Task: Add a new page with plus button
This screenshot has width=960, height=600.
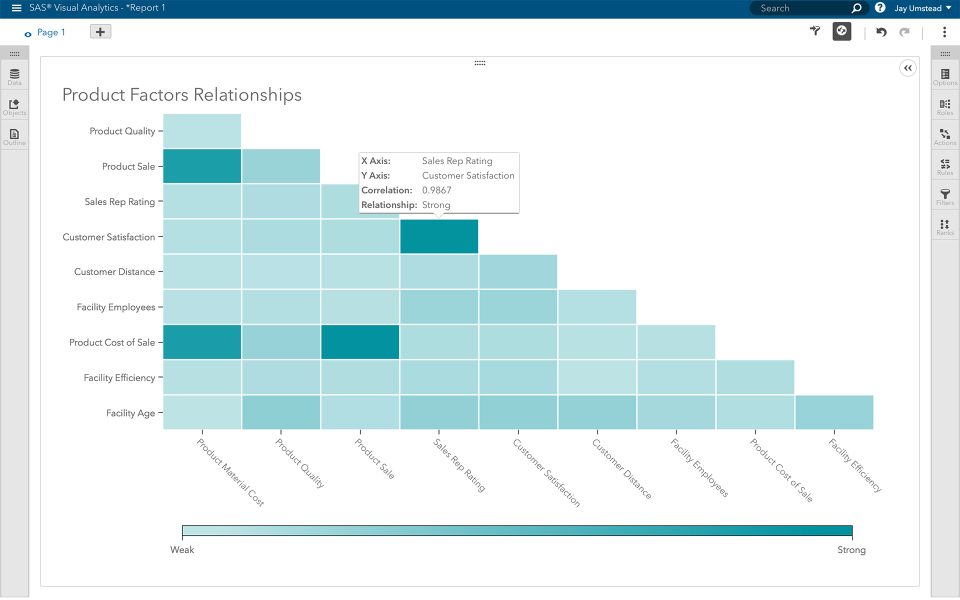Action: [99, 31]
